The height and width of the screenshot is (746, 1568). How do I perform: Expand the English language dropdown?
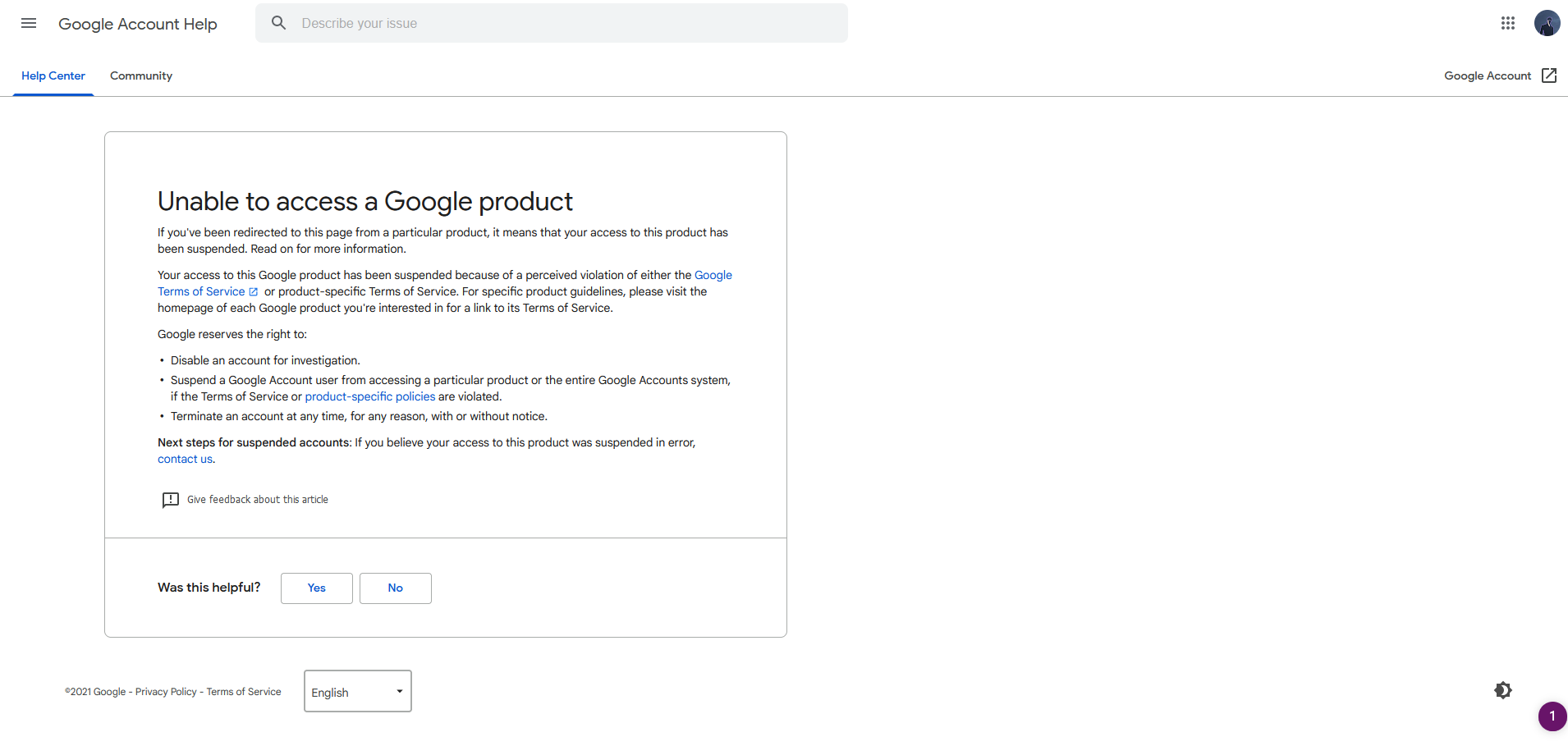358,691
